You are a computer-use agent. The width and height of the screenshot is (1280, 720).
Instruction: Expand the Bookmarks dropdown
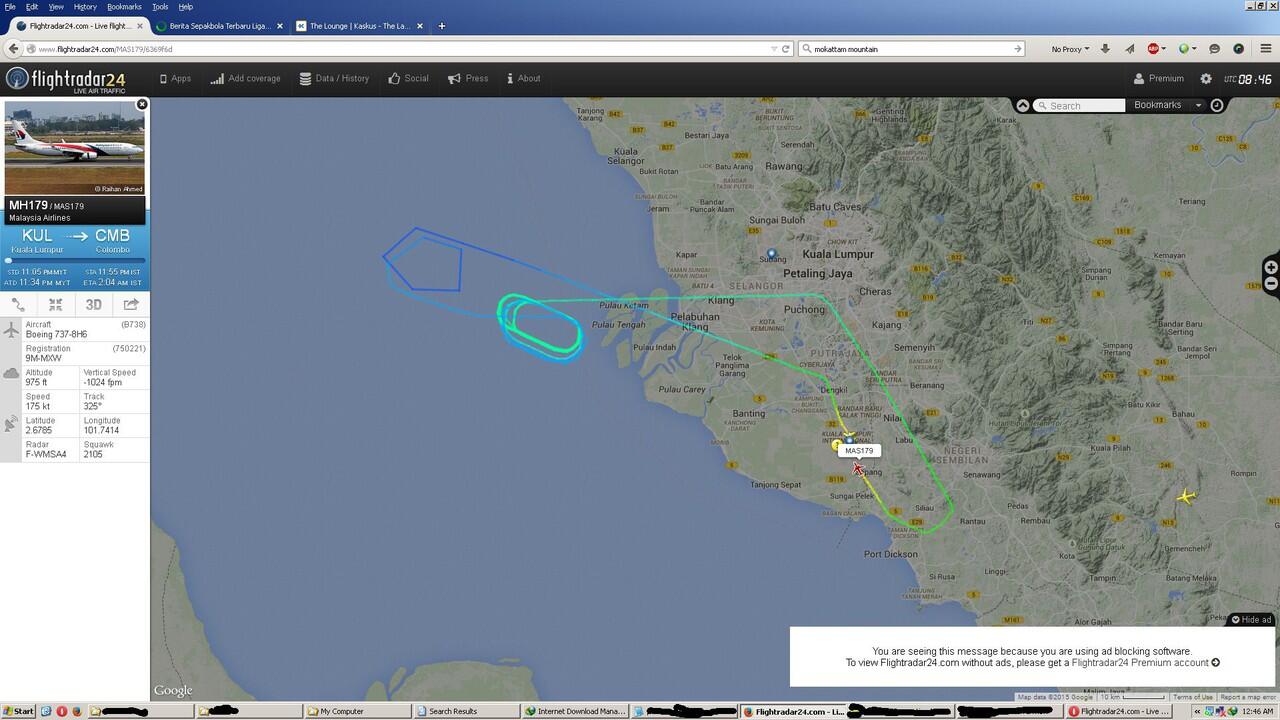click(x=1167, y=105)
